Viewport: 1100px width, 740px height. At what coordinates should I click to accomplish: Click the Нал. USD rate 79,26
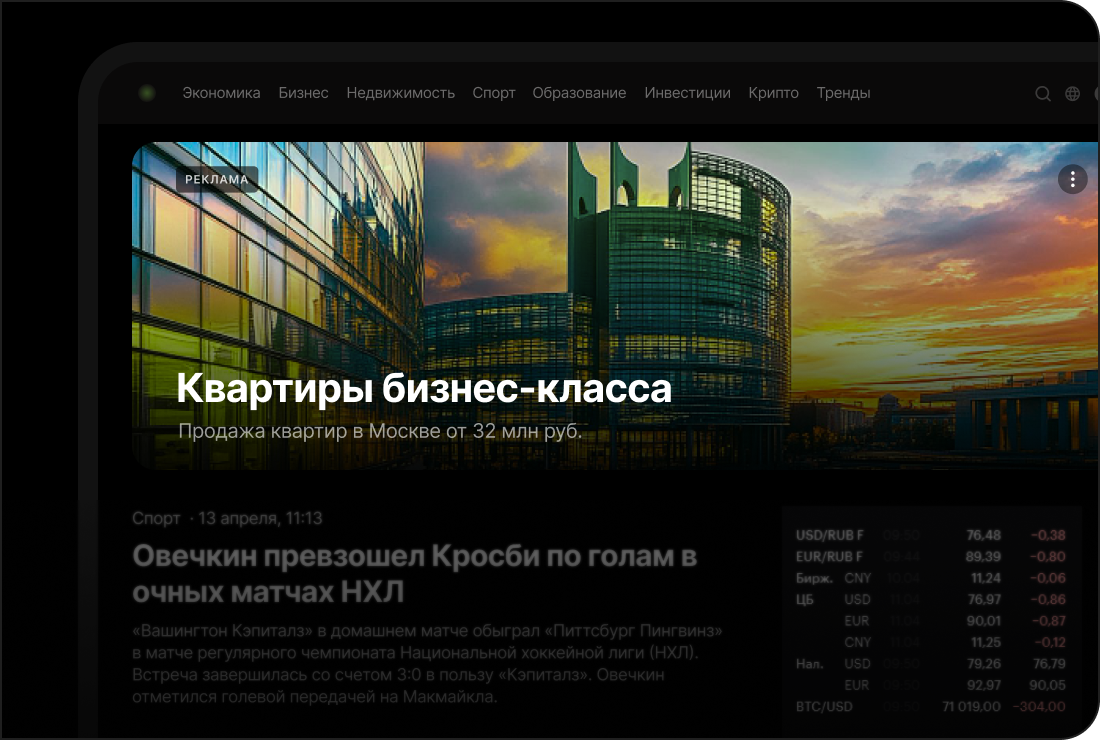click(x=984, y=664)
